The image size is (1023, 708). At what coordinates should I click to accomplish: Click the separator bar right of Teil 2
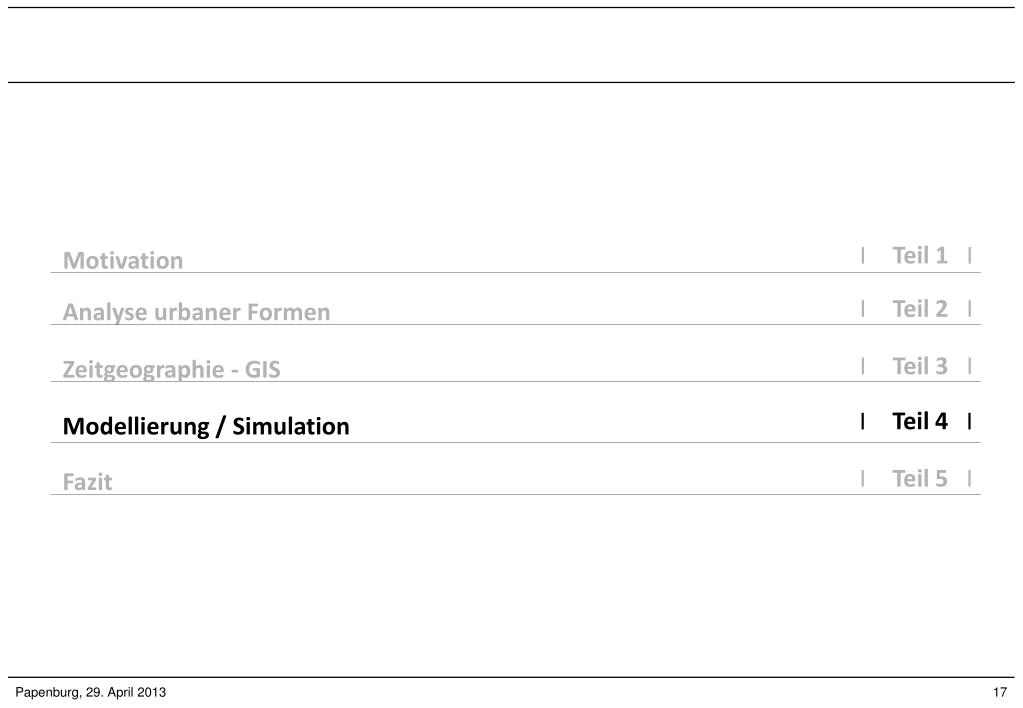pos(970,309)
